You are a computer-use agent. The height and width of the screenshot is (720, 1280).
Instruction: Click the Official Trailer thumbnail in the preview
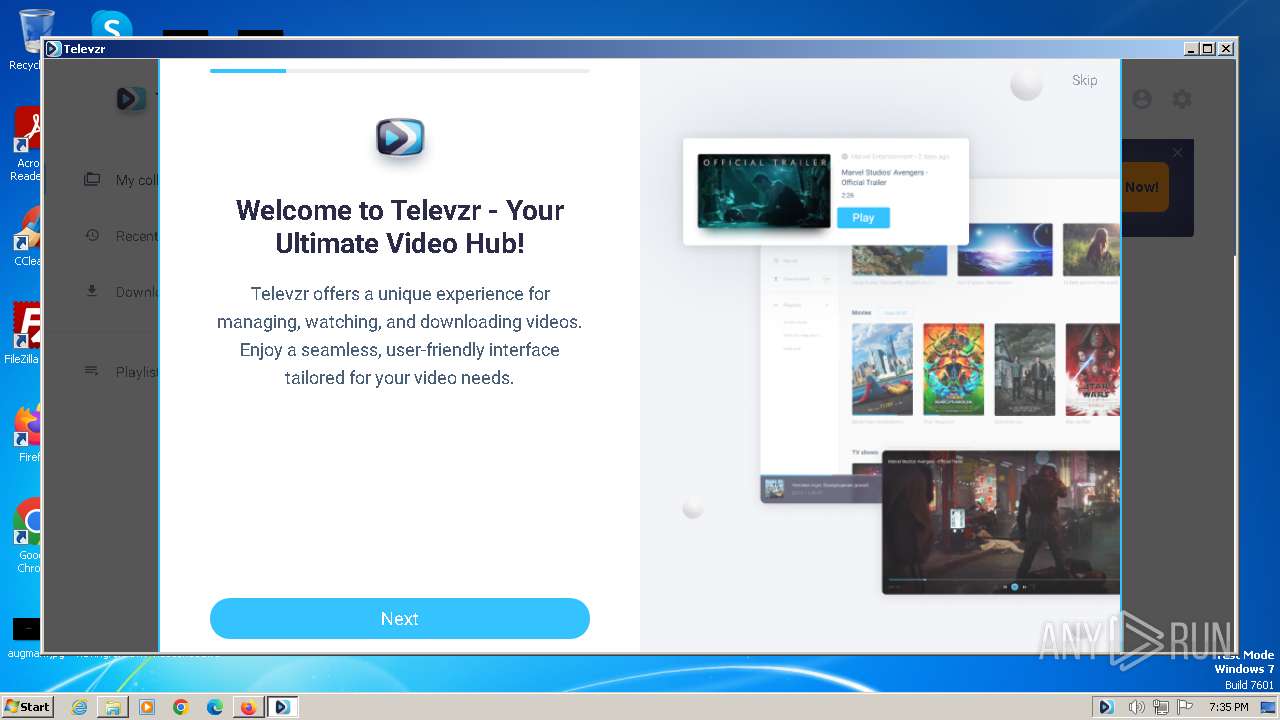pos(764,190)
